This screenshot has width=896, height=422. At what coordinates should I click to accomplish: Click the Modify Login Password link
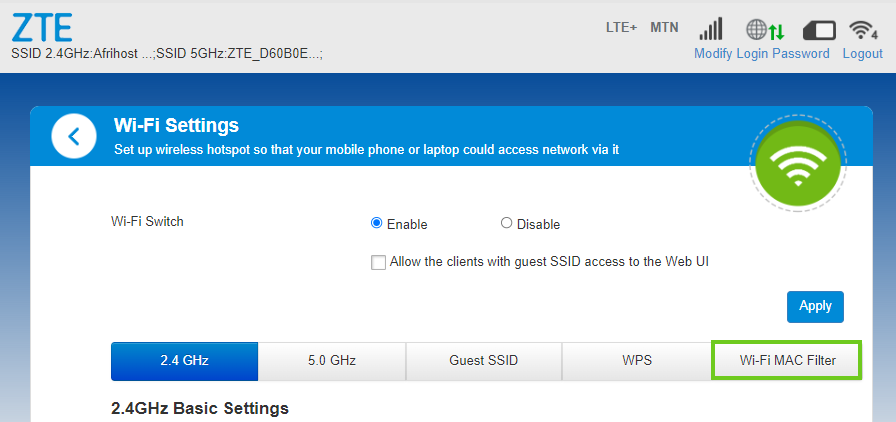tap(761, 53)
